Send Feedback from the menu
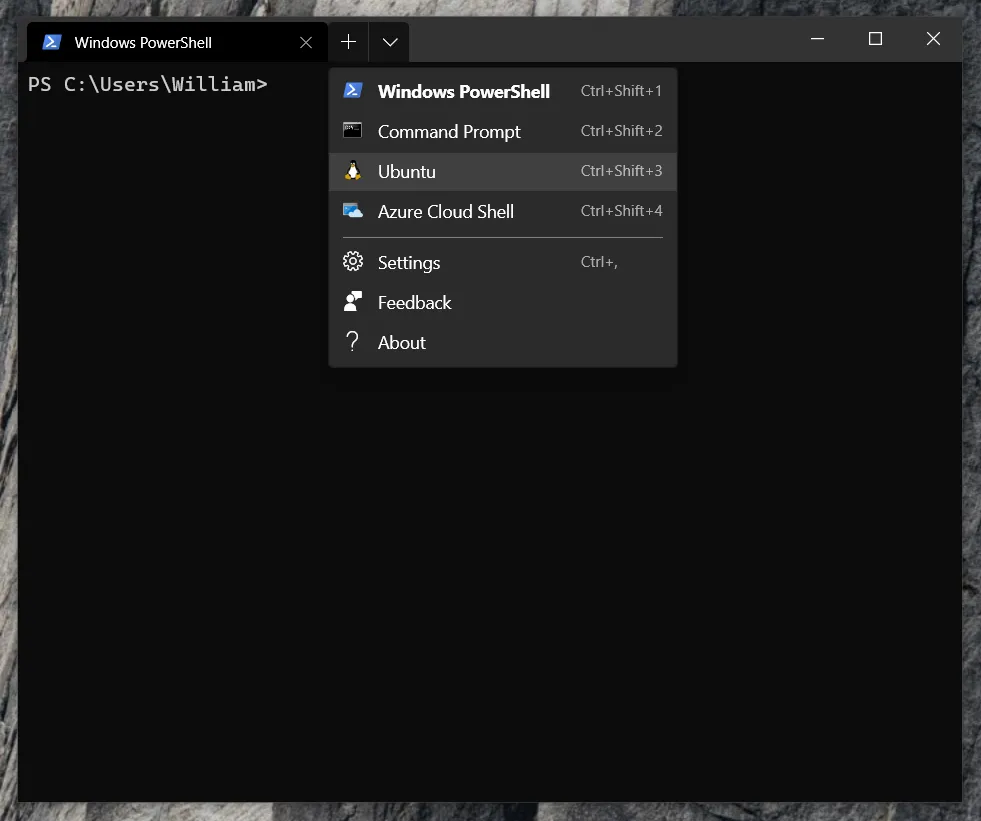The height and width of the screenshot is (821, 981). tap(413, 301)
